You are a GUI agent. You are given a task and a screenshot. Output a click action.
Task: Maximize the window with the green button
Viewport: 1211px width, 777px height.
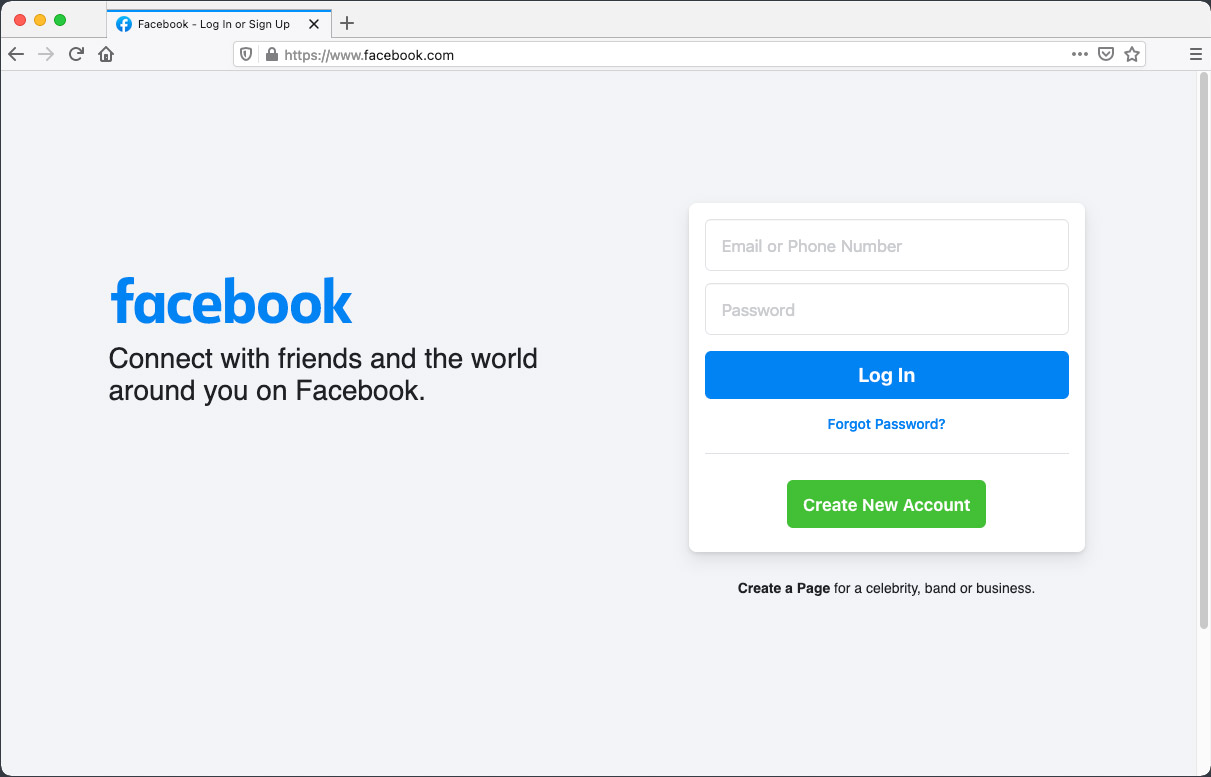(60, 20)
